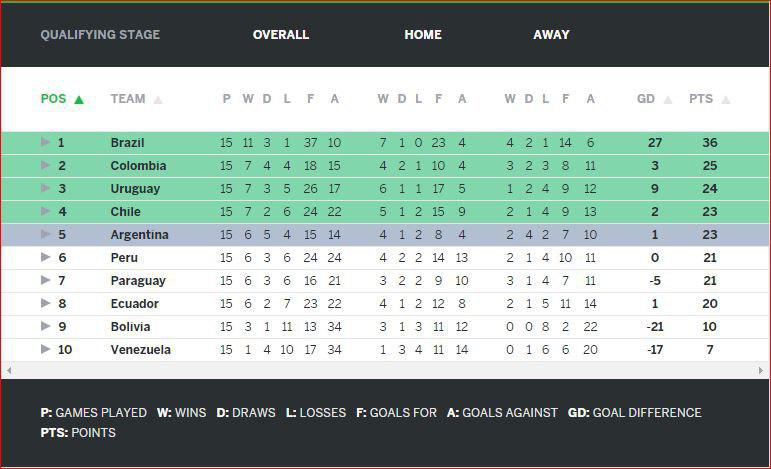
Task: Switch to the HOME tab
Action: [423, 35]
